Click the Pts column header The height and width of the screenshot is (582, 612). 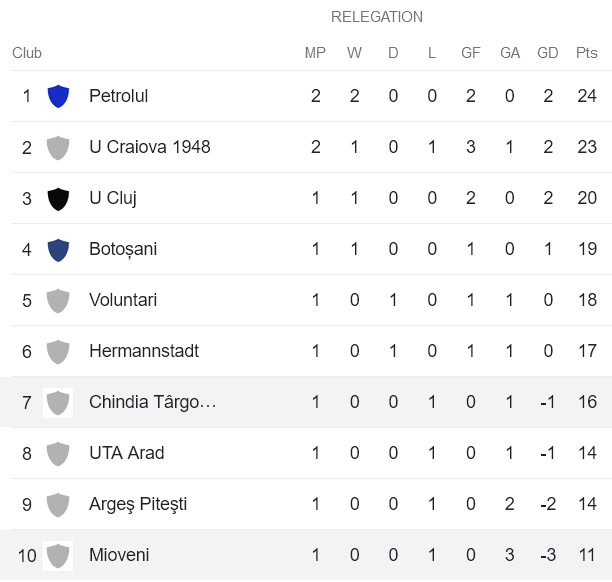point(586,53)
